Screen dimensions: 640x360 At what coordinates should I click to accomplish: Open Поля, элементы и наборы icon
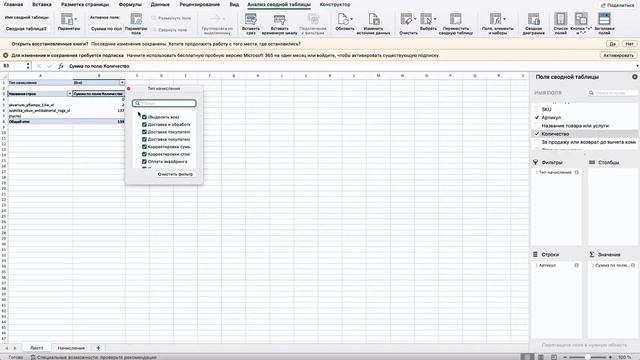coord(496,19)
